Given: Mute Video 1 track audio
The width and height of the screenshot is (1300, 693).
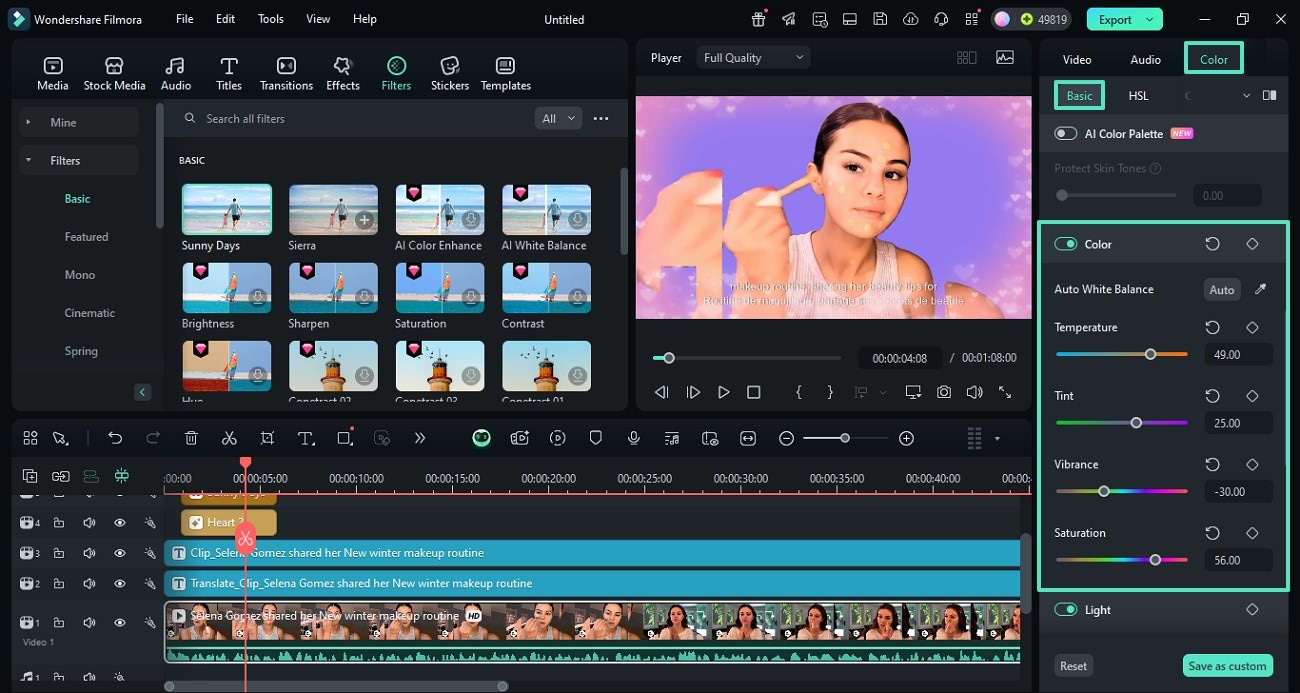Looking at the screenshot, I should pyautogui.click(x=89, y=622).
